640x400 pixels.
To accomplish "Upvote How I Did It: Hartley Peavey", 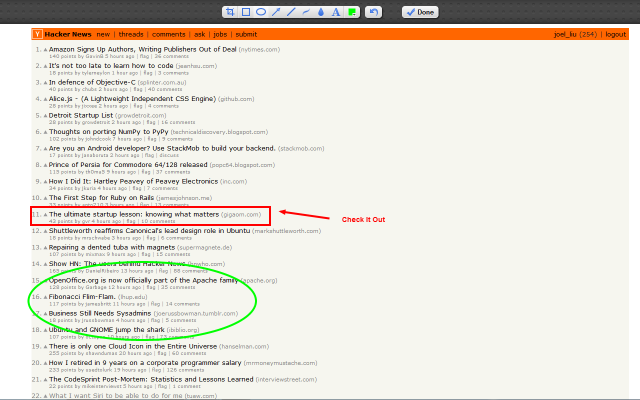I will pos(45,182).
